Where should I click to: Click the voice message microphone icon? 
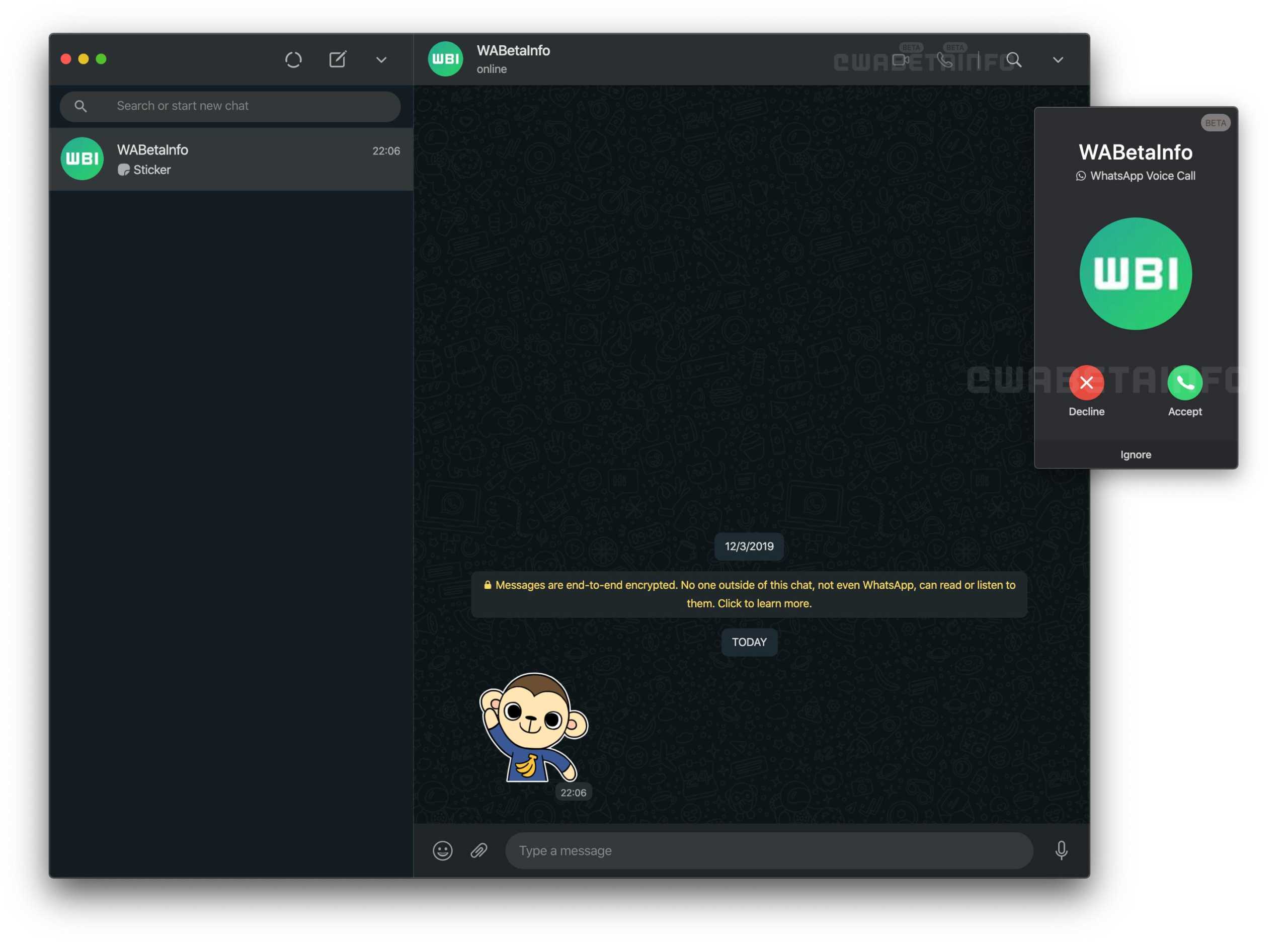[x=1062, y=849]
